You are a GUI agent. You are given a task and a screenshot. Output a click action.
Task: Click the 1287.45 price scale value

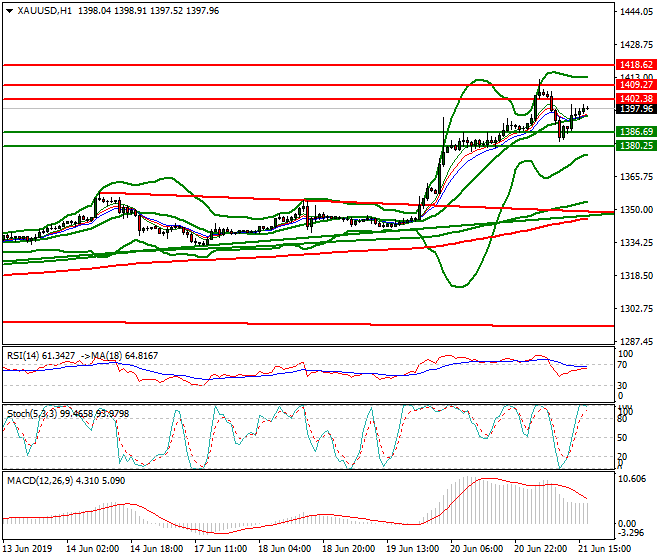click(x=637, y=342)
